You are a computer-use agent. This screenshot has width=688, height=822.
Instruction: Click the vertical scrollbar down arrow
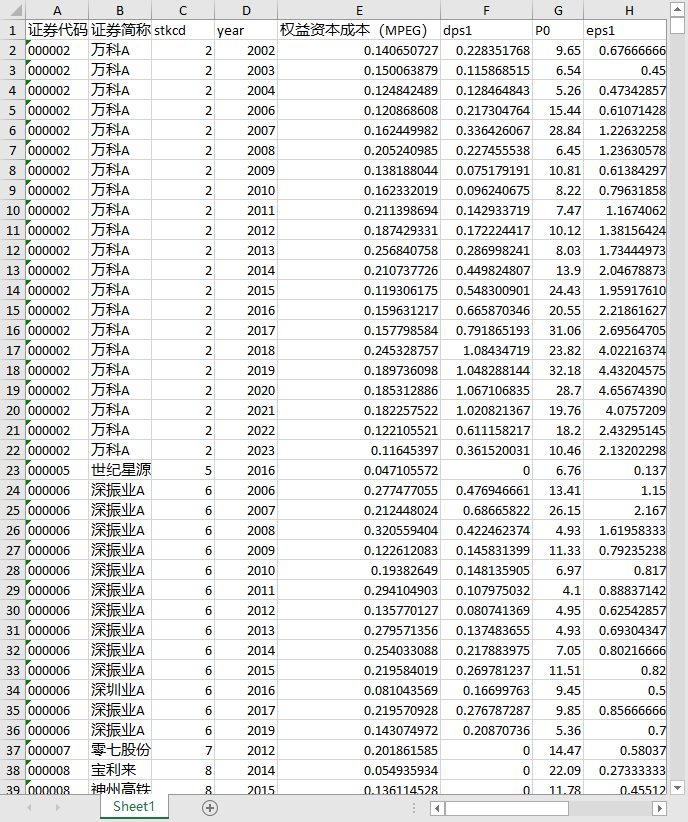(678, 787)
